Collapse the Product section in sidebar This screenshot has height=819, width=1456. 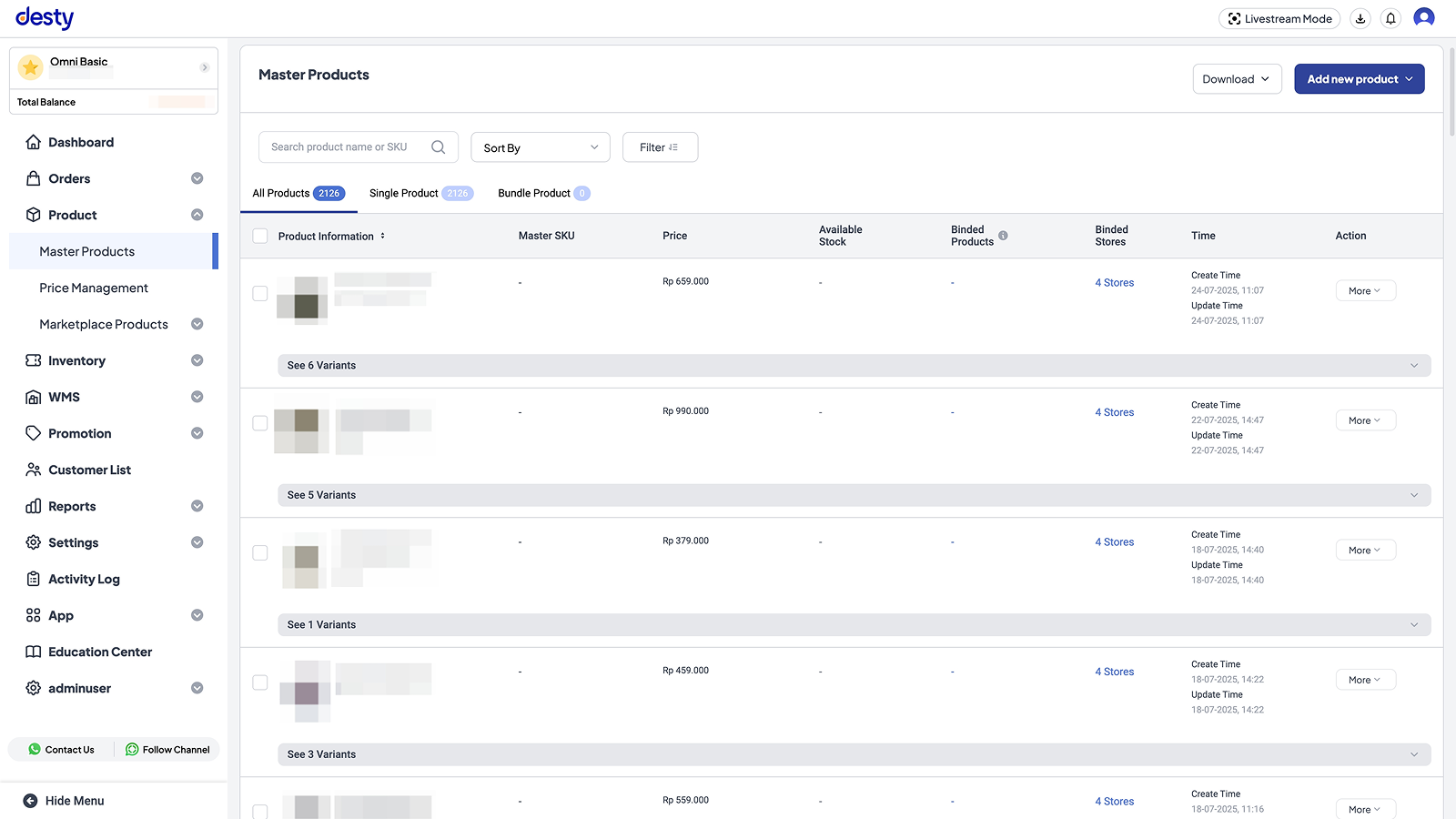(x=197, y=215)
